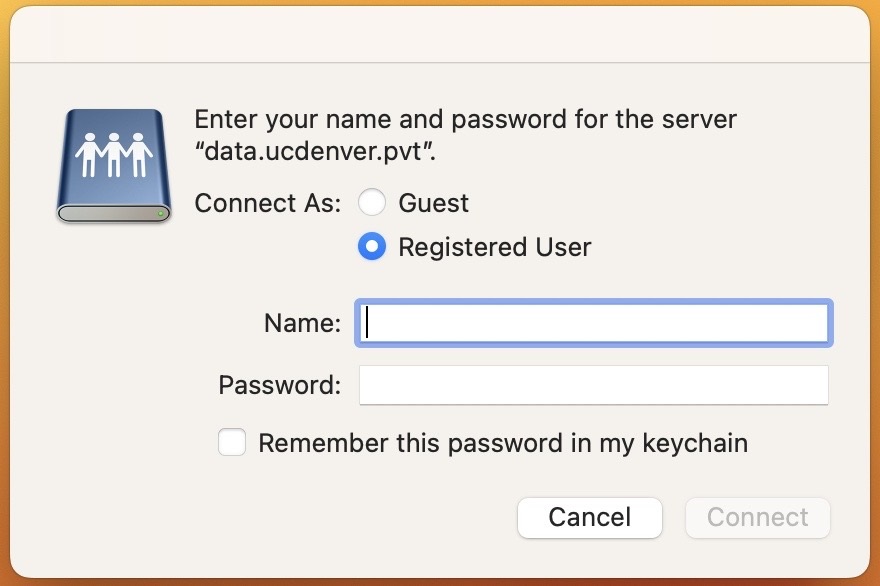Click the "Guest" option label text
The height and width of the screenshot is (586, 880).
coord(433,204)
